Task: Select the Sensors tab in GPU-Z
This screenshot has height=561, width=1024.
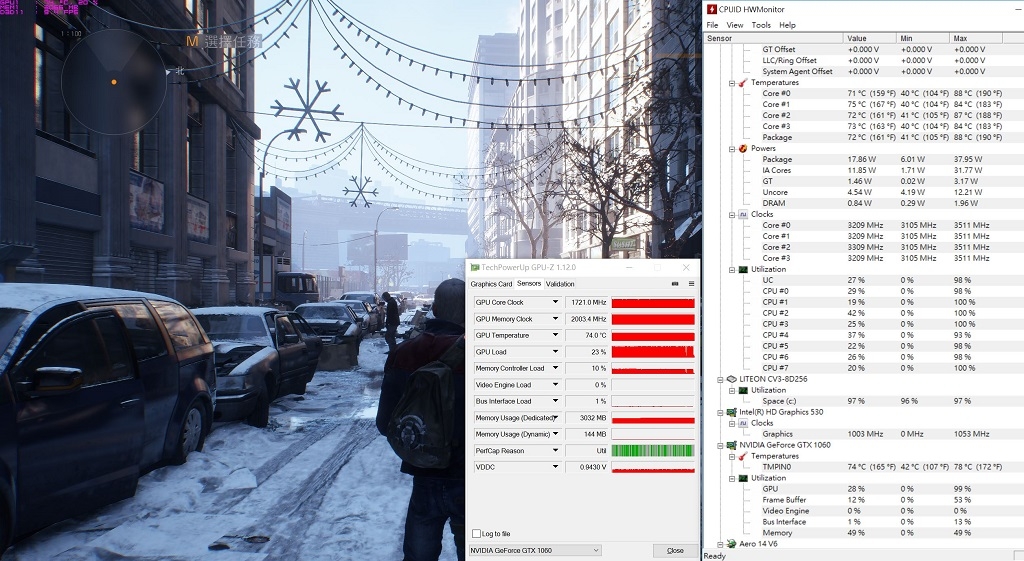Action: point(529,283)
